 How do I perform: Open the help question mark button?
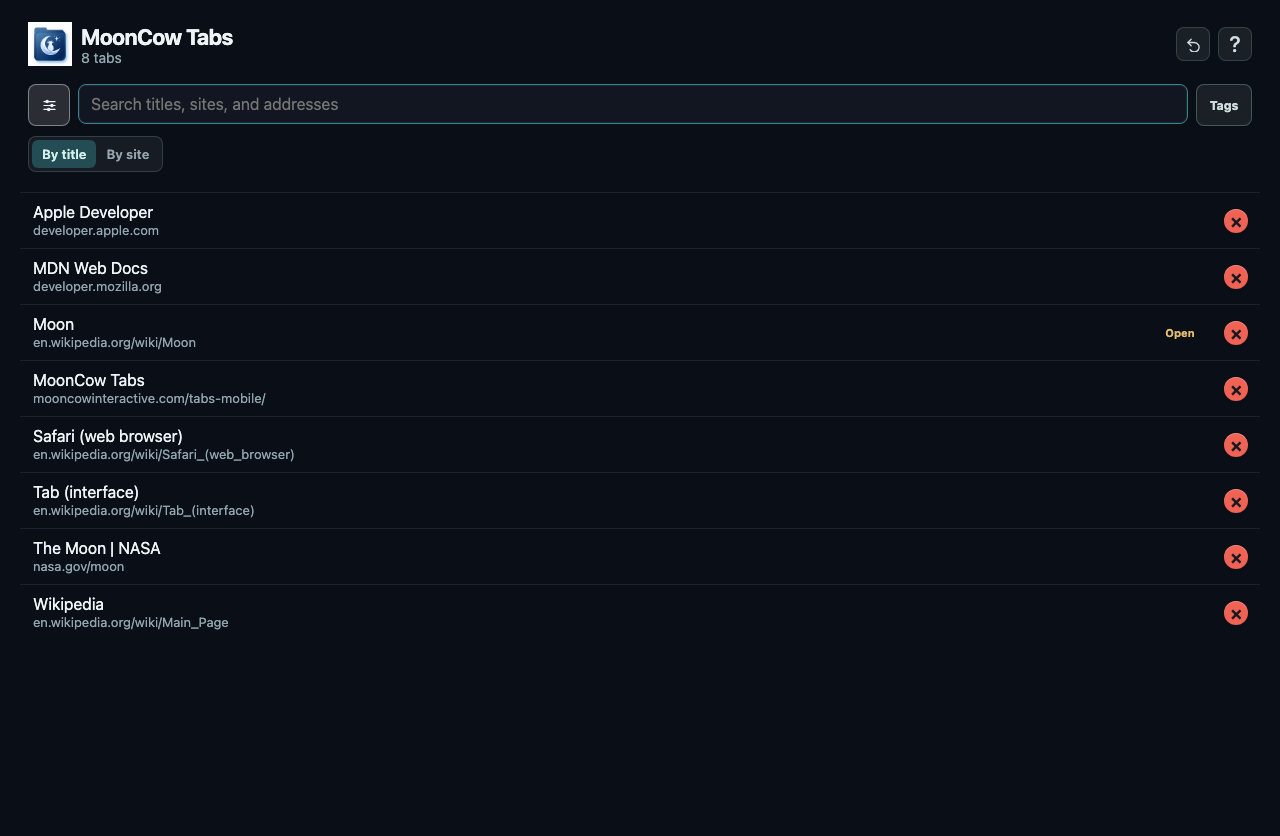(x=1235, y=44)
